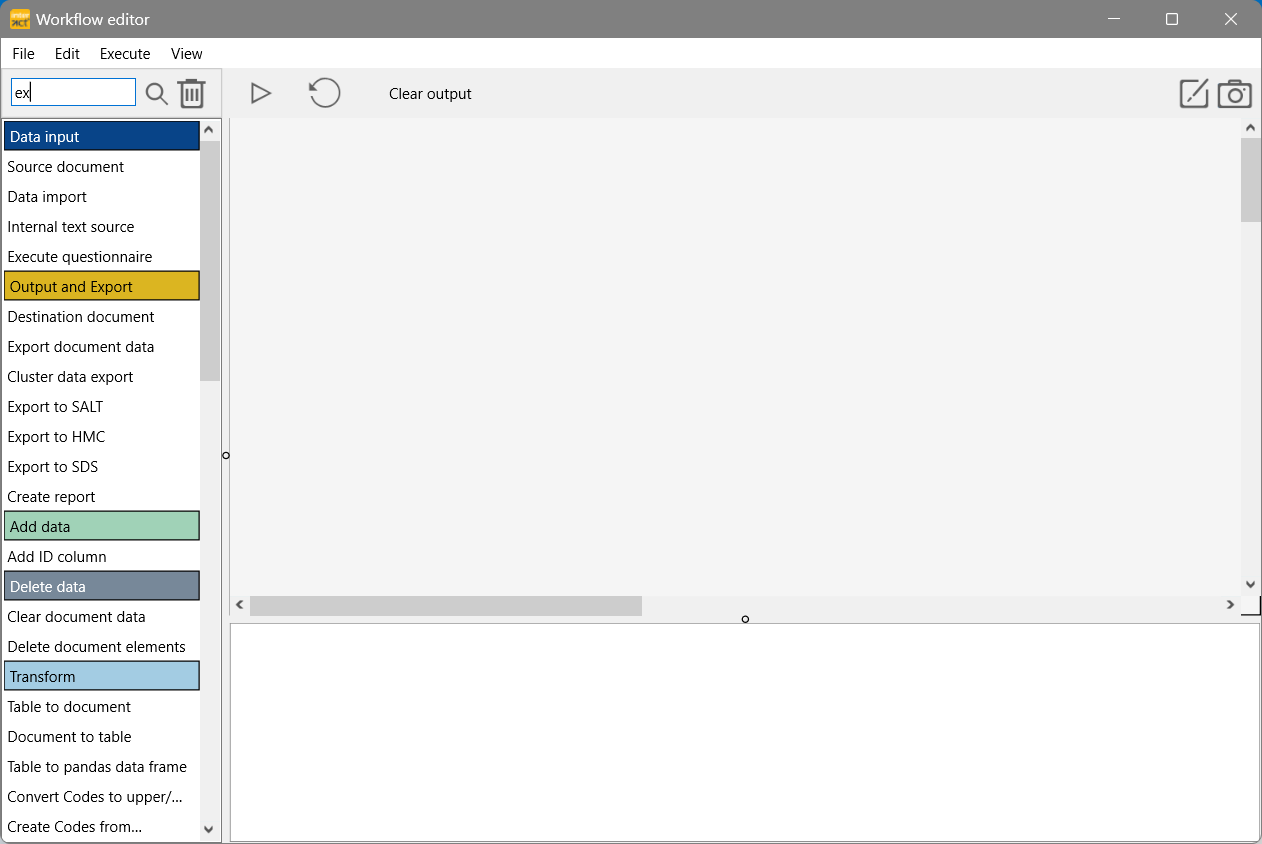The width and height of the screenshot is (1262, 844).
Task: Click the search input containing 'ex'
Action: [73, 92]
